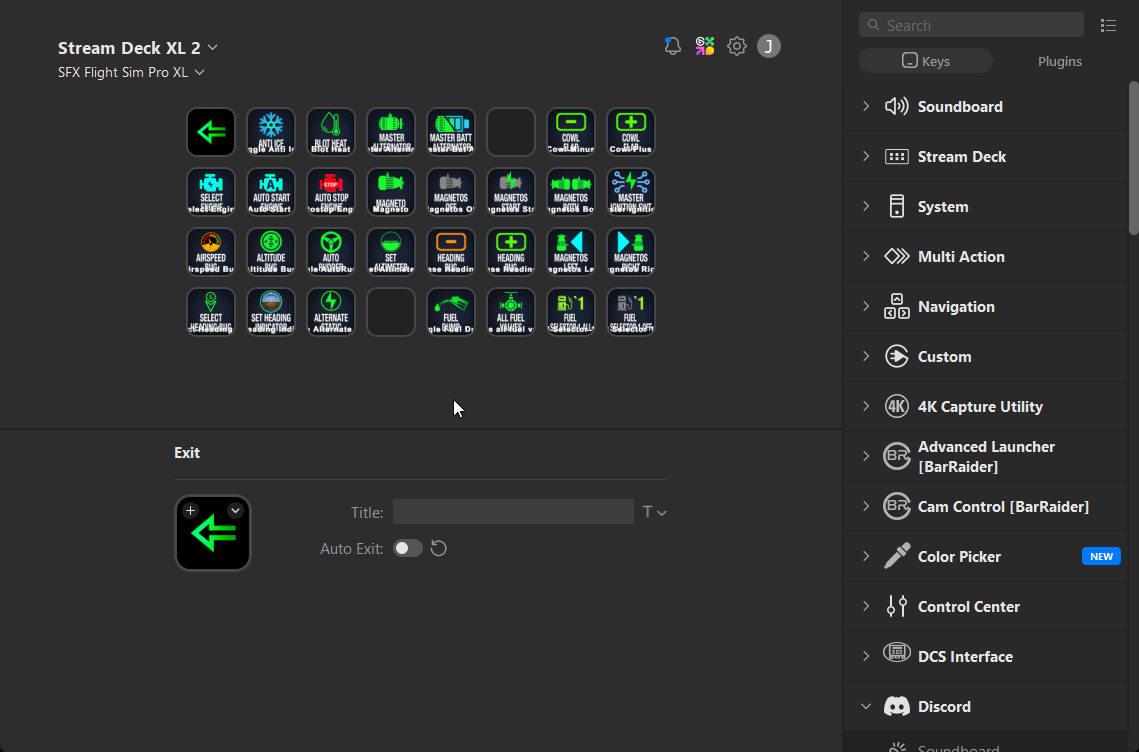
Task: Reset Auto Exit with the revert arrow
Action: (x=438, y=548)
